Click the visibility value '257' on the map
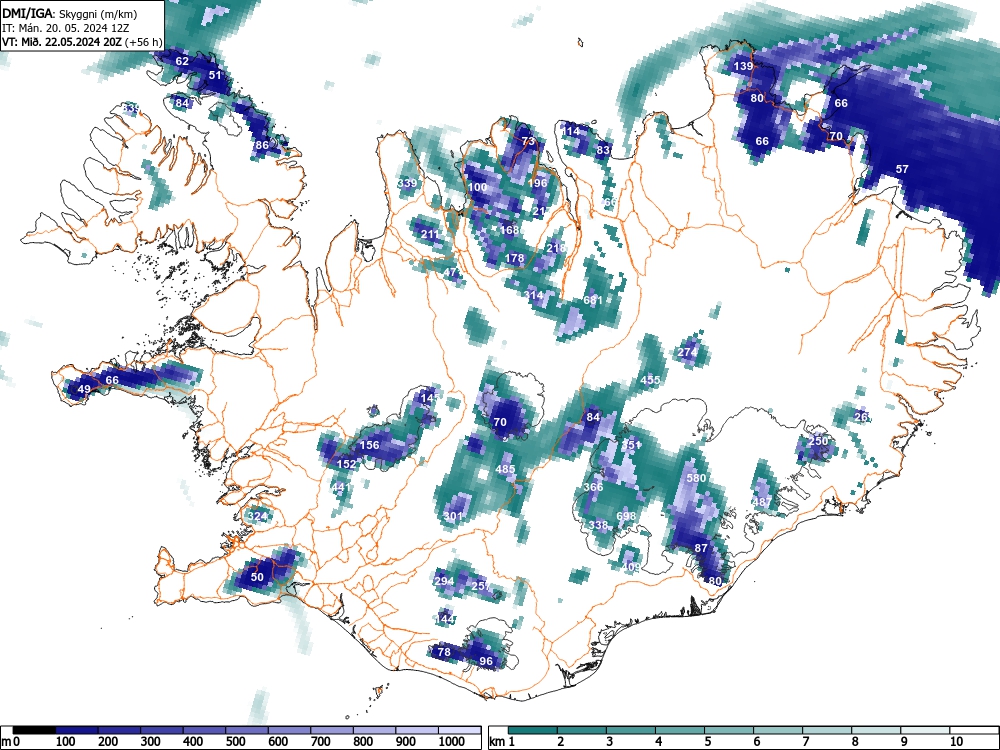Screen dimensions: 1000x750 [482, 585]
